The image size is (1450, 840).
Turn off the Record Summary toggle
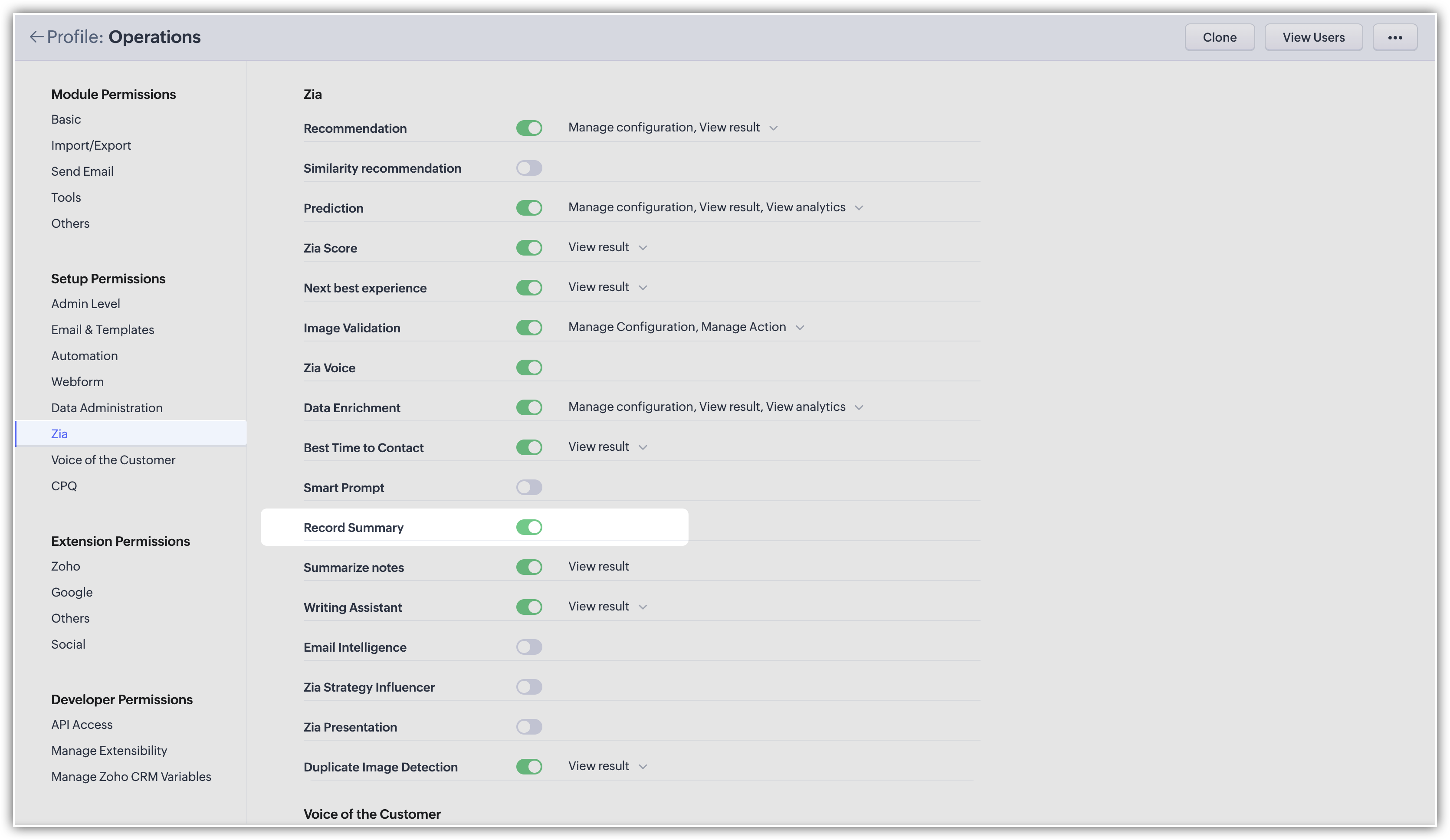tap(529, 527)
